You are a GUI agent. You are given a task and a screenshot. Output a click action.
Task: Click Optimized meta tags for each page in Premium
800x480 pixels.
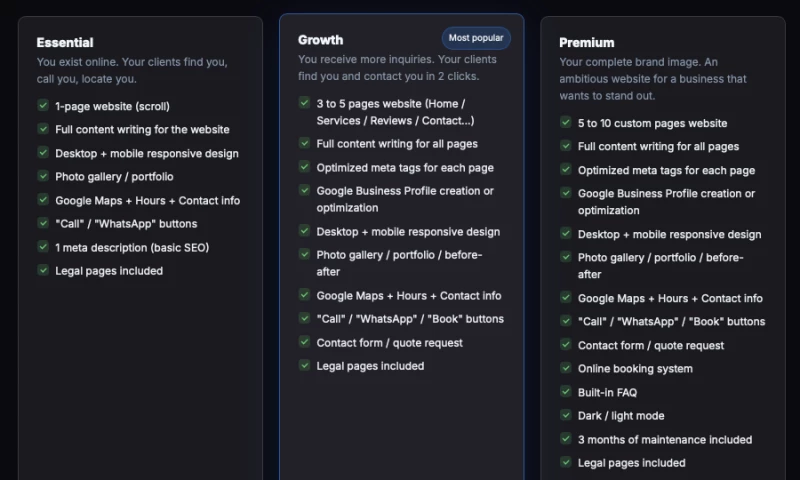point(666,170)
